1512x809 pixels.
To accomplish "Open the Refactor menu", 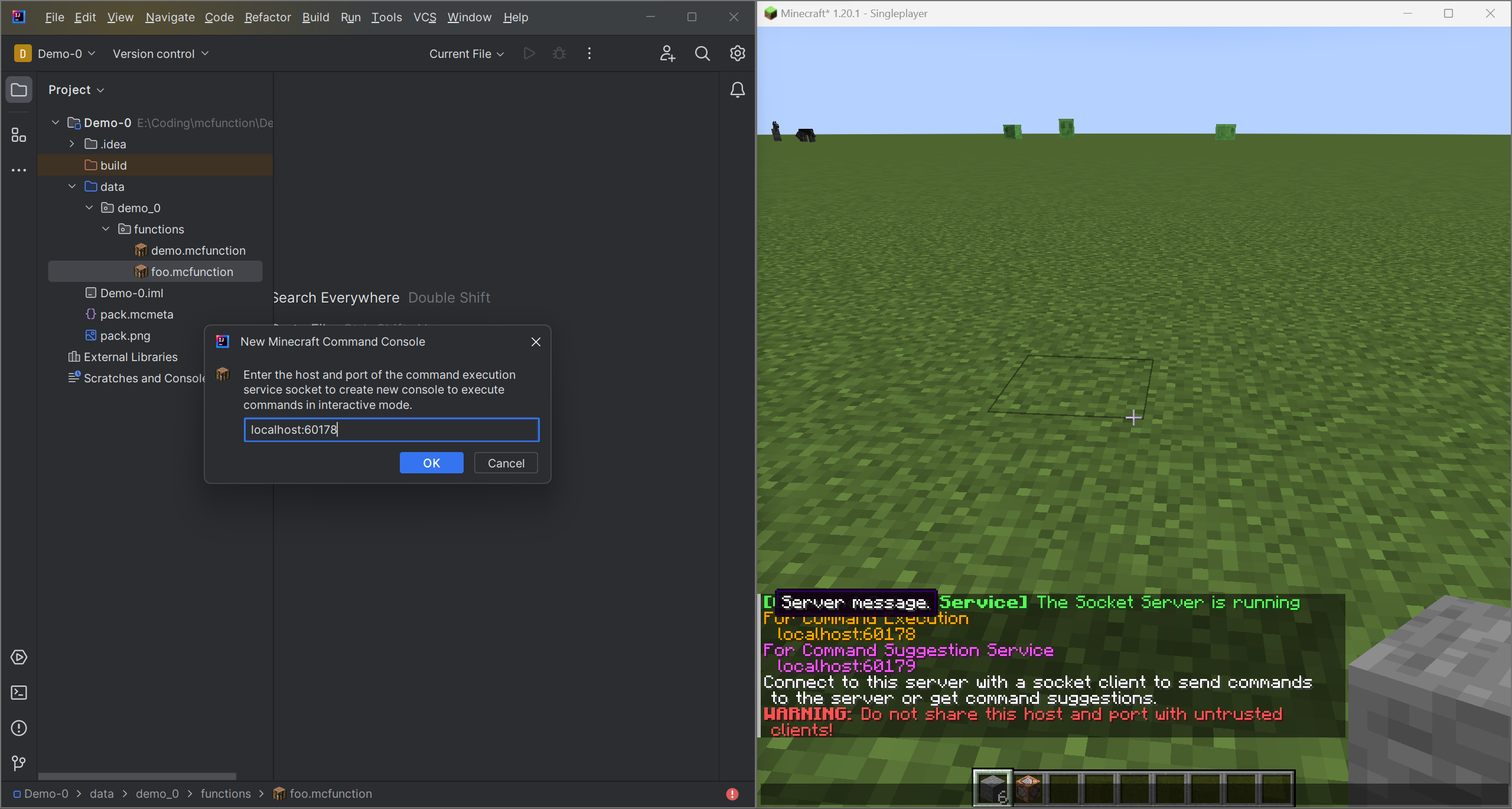I will pyautogui.click(x=268, y=17).
